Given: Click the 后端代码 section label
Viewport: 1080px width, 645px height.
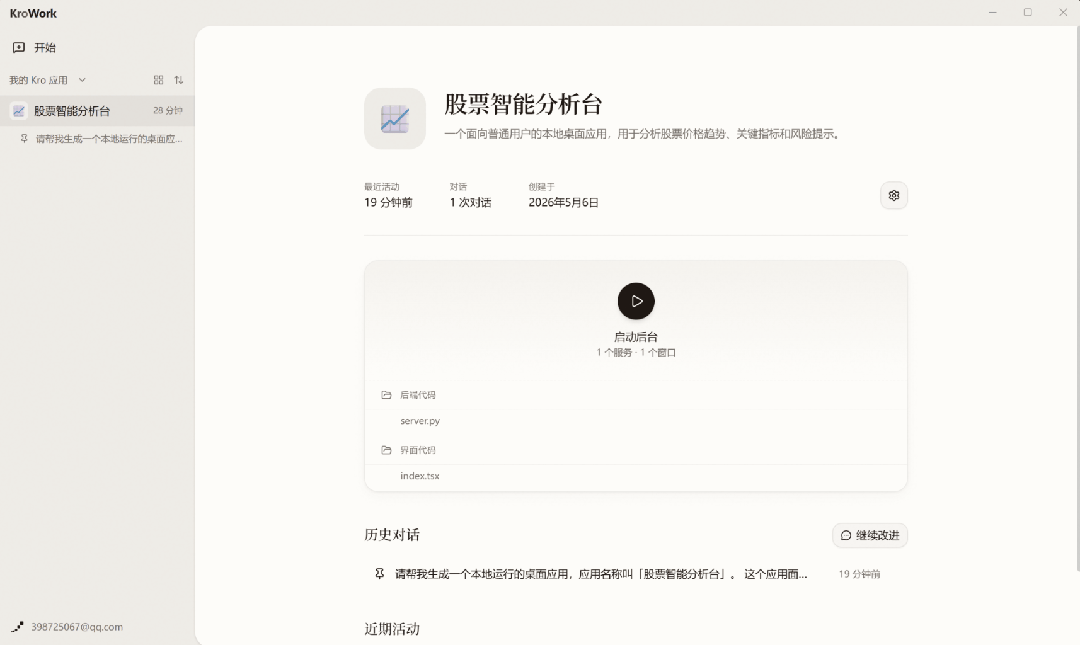Looking at the screenshot, I should 417,395.
